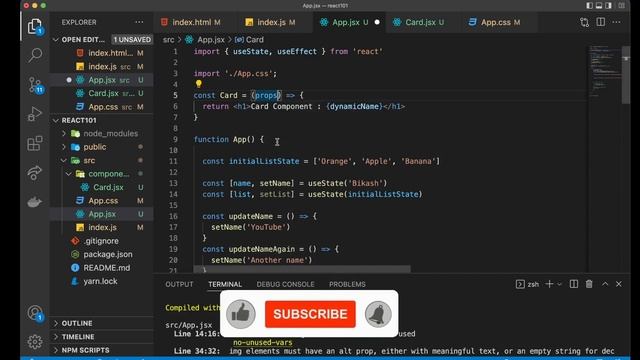
Task: Click src in the breadcrumb path
Action: click(x=168, y=40)
